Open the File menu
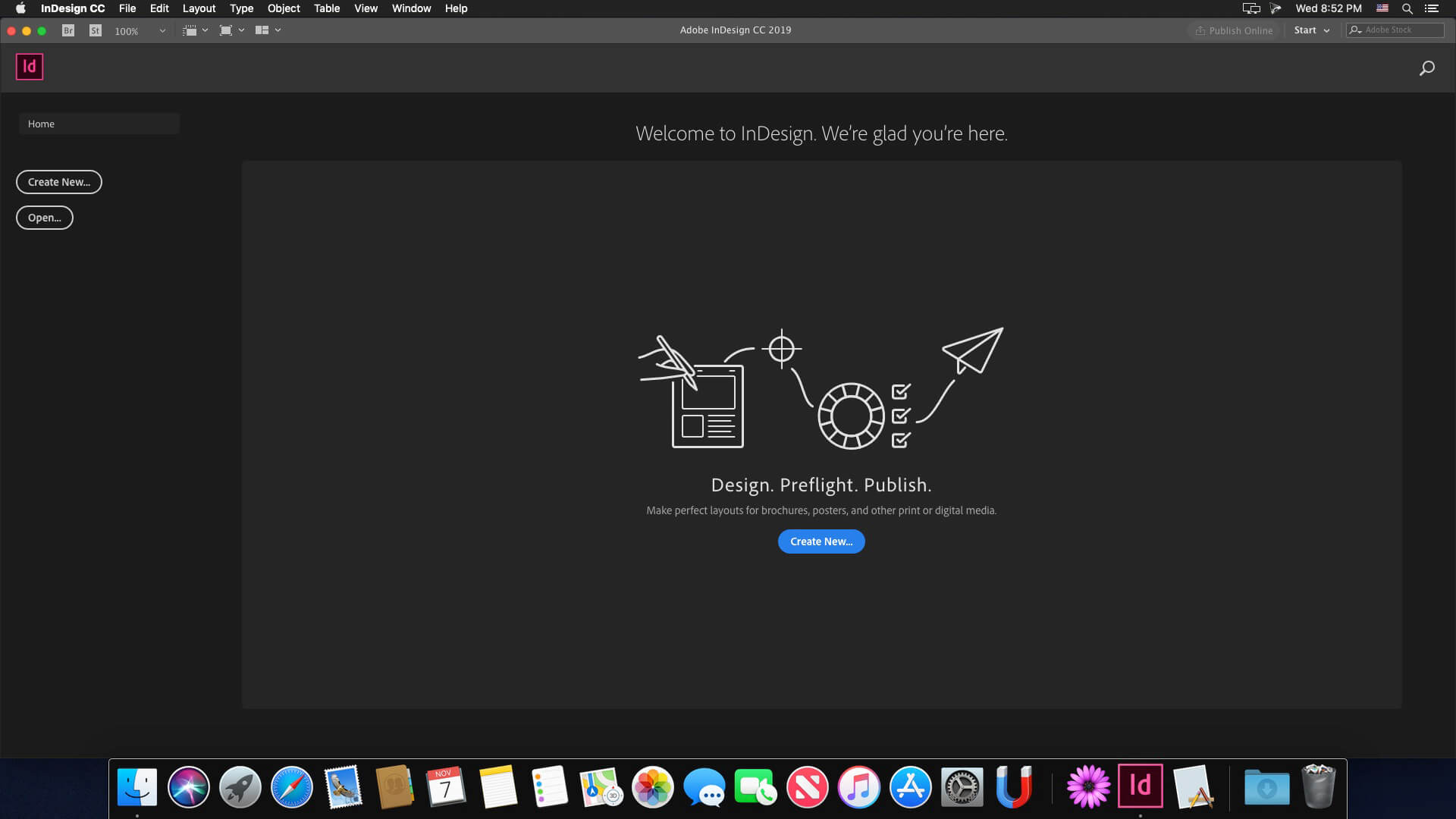The image size is (1456, 819). tap(128, 8)
